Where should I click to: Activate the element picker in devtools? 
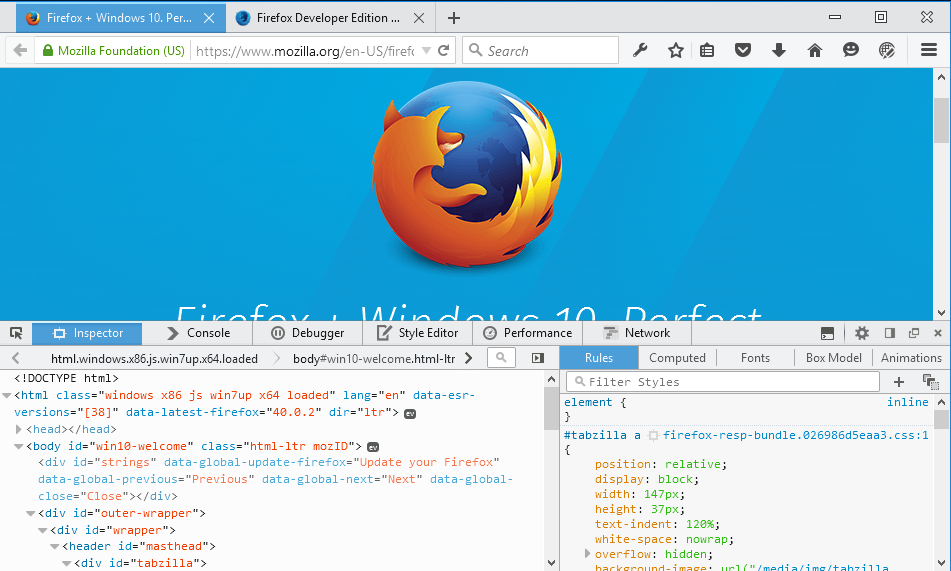[16, 333]
